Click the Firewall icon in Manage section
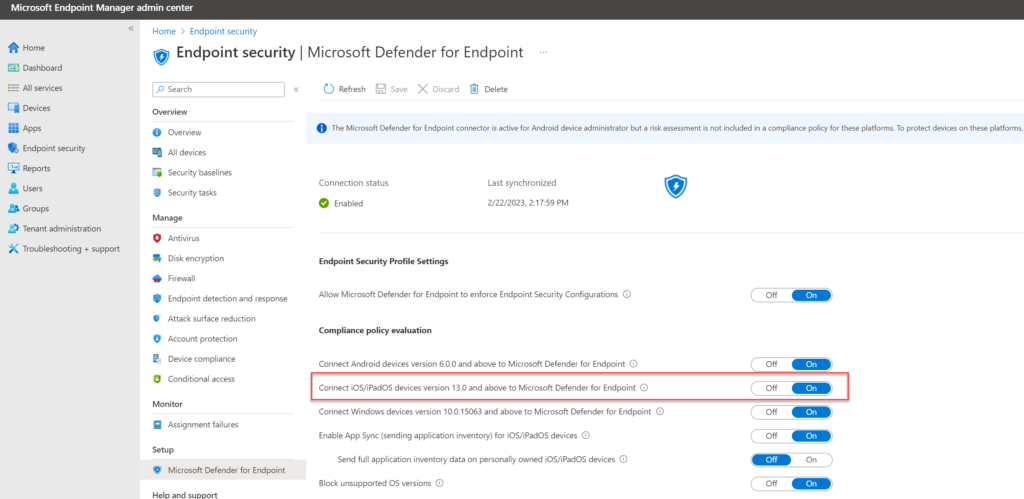The image size is (1024, 499). (x=157, y=278)
